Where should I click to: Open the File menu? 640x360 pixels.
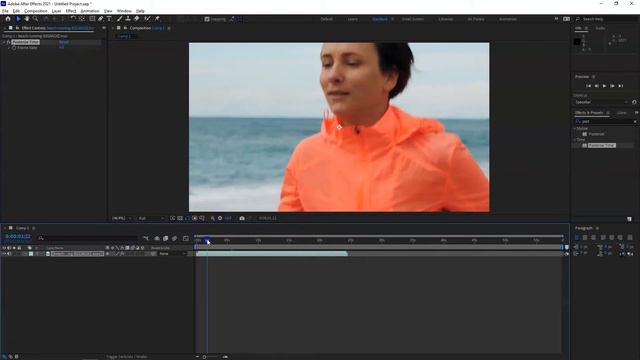(5, 11)
